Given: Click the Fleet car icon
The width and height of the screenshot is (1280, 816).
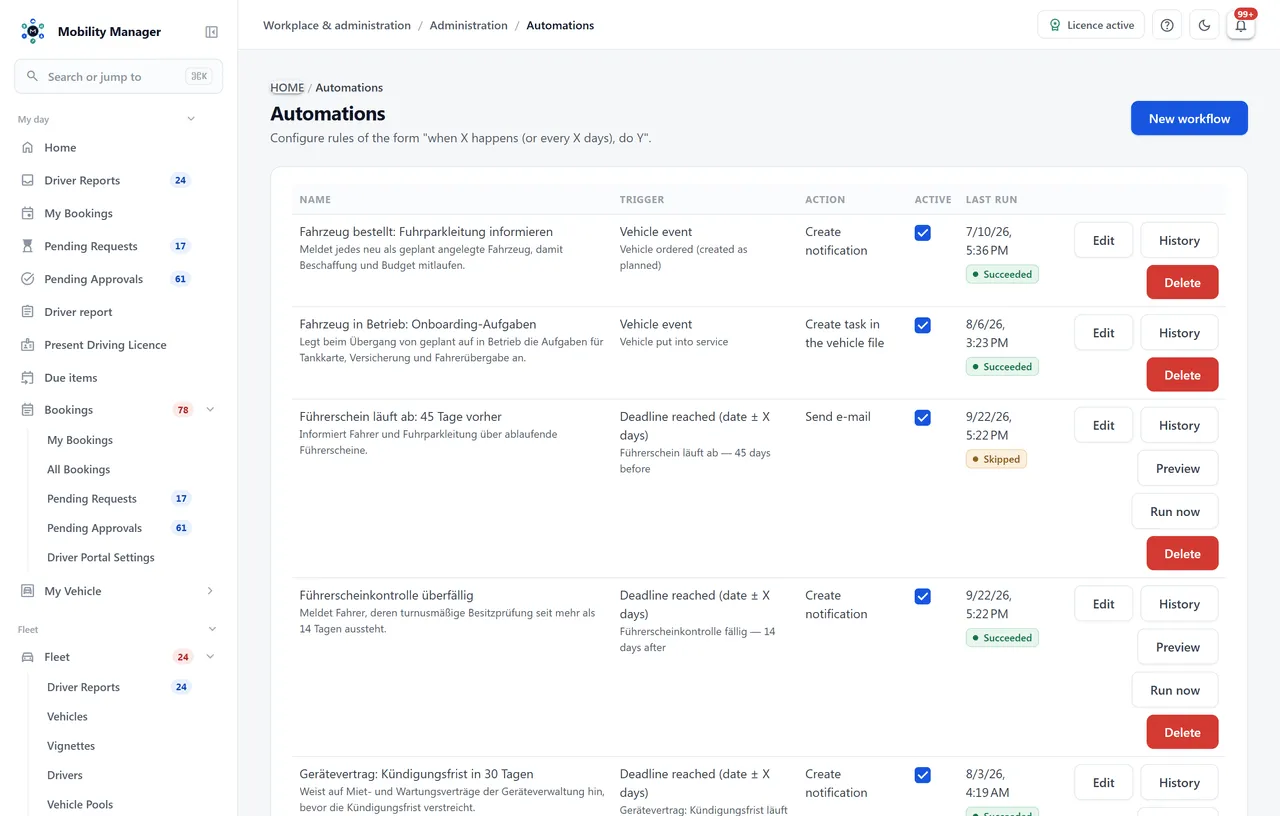Looking at the screenshot, I should tap(28, 657).
